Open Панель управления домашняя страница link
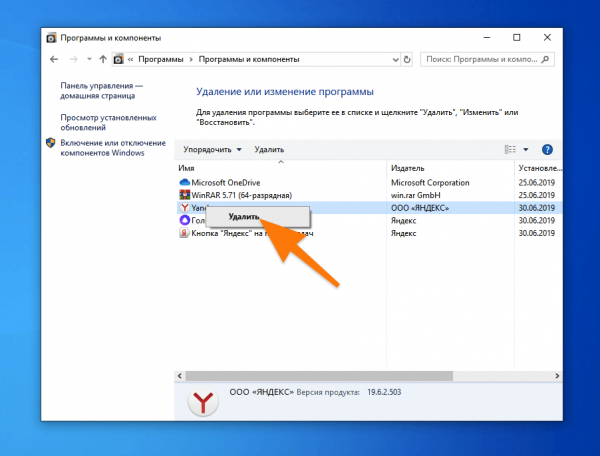This screenshot has height=456, width=600. coord(101,91)
